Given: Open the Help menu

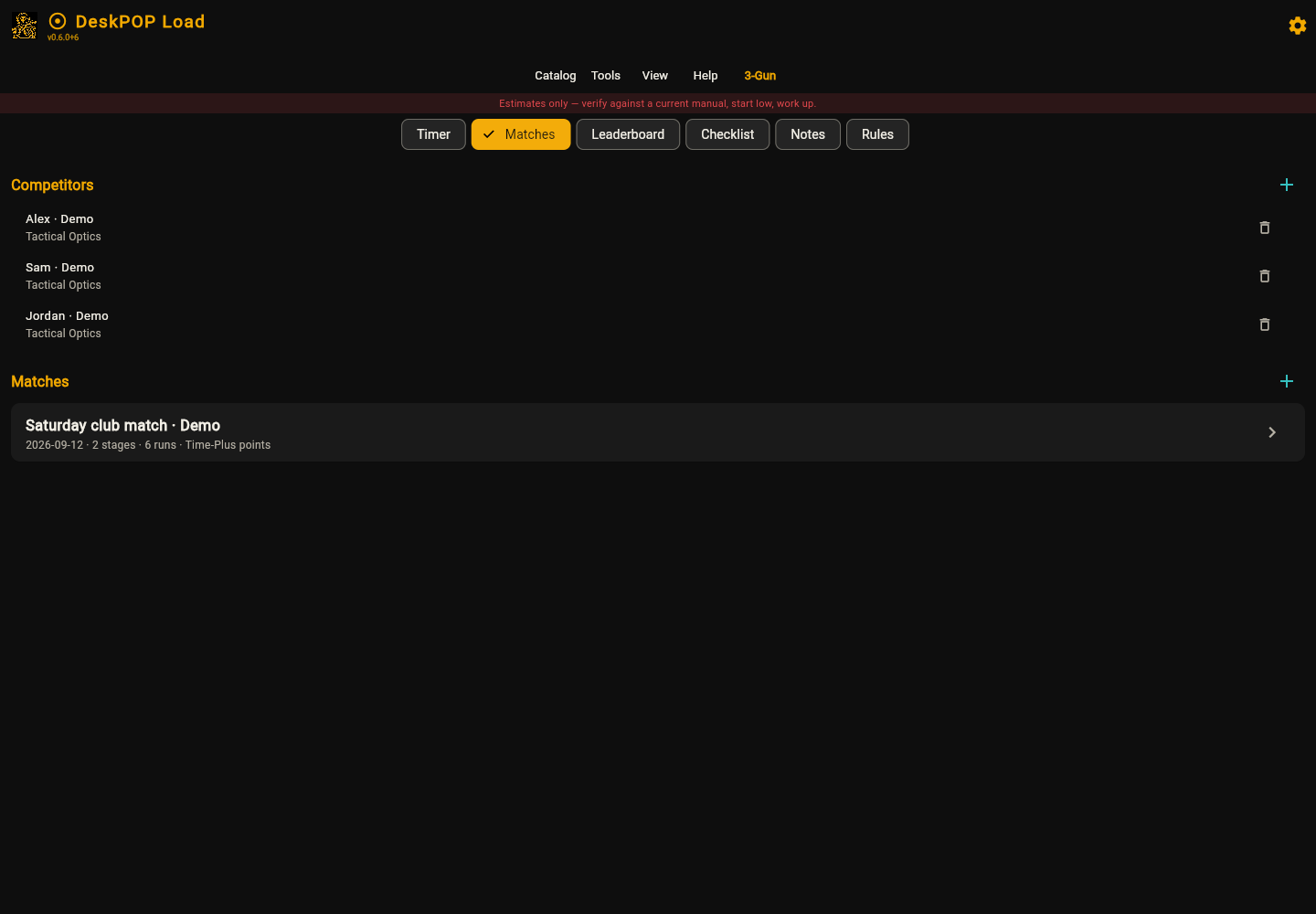Looking at the screenshot, I should click(706, 76).
